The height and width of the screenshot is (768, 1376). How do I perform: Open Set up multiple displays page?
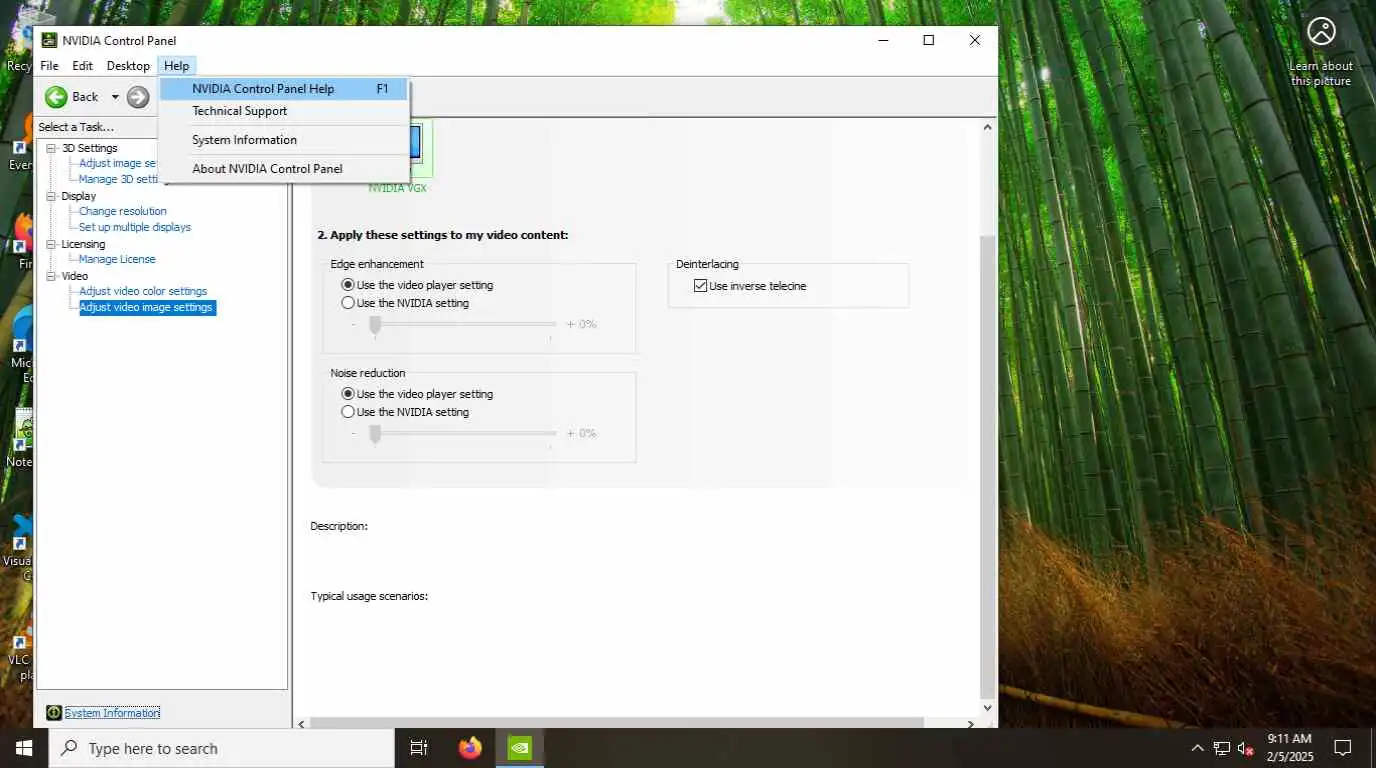[x=135, y=227]
